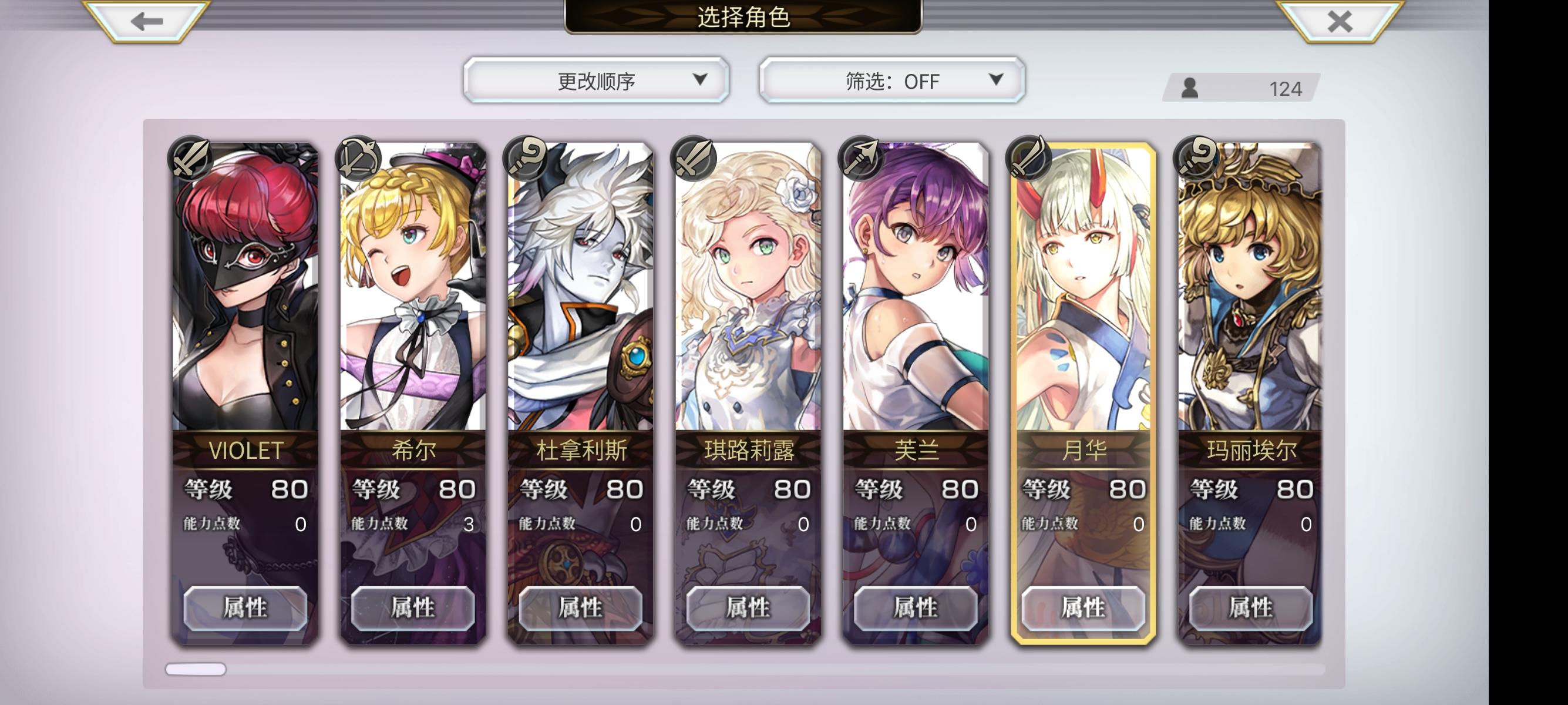Screen dimensions: 1568x705
Task: Click the bow class icon on 希尔's card
Action: (x=358, y=158)
